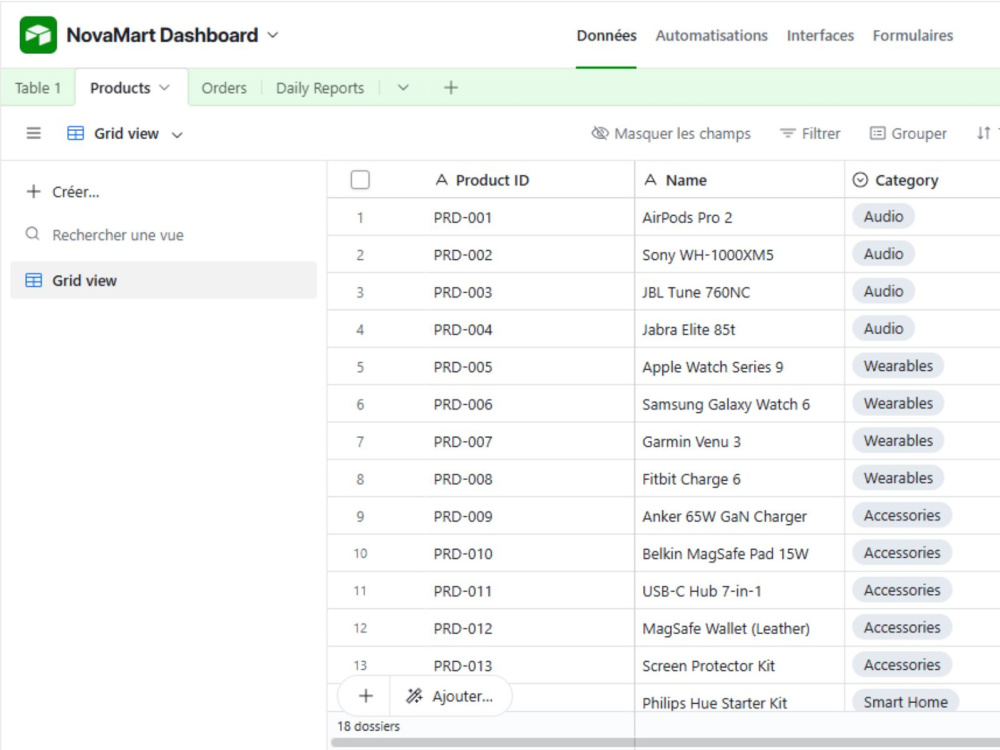This screenshot has height=750, width=1000.
Task: Toggle the views sidebar hamburger icon
Action: [x=34, y=133]
